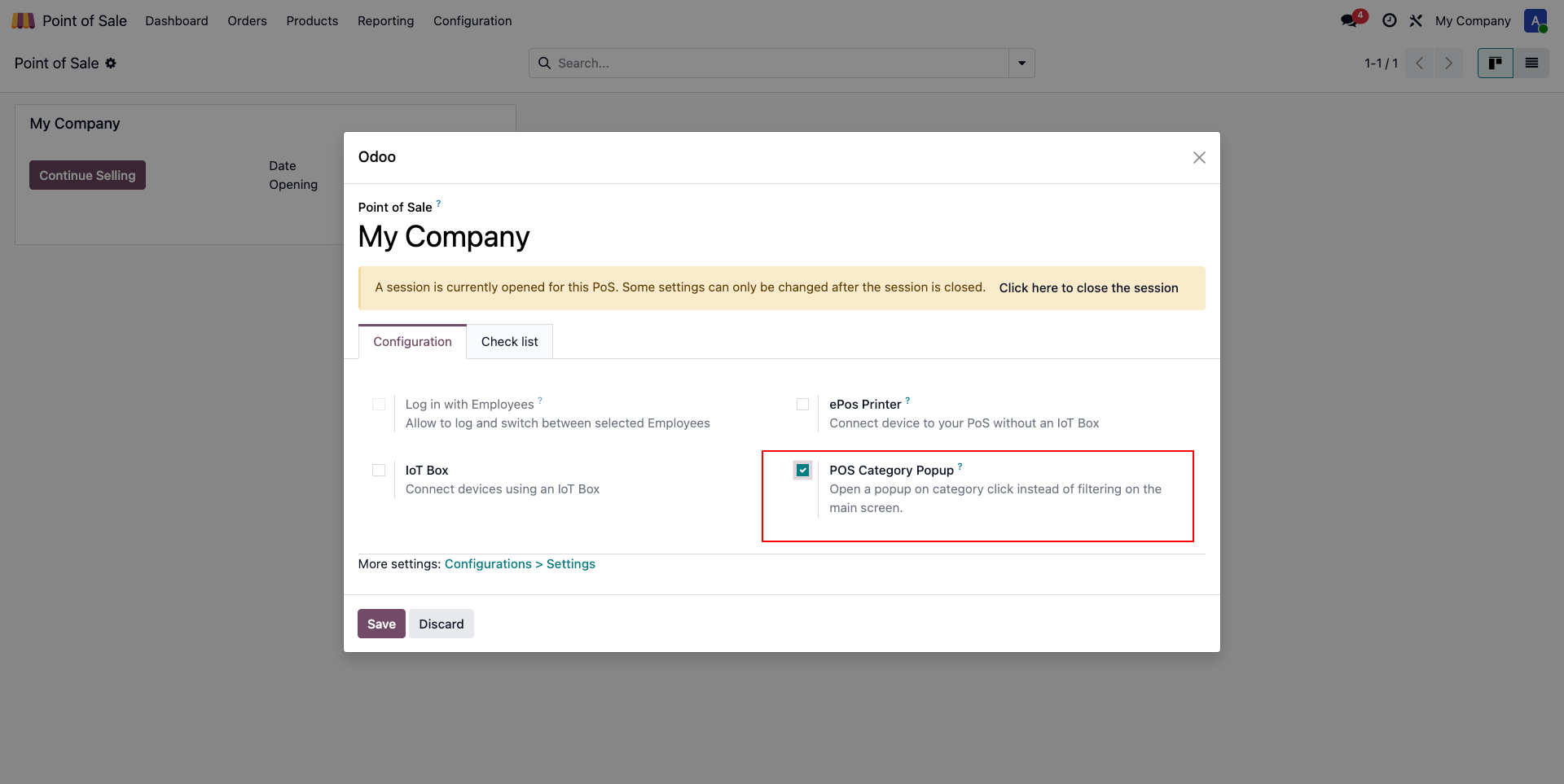Expand the search options dropdown
The height and width of the screenshot is (784, 1564).
(1021, 63)
